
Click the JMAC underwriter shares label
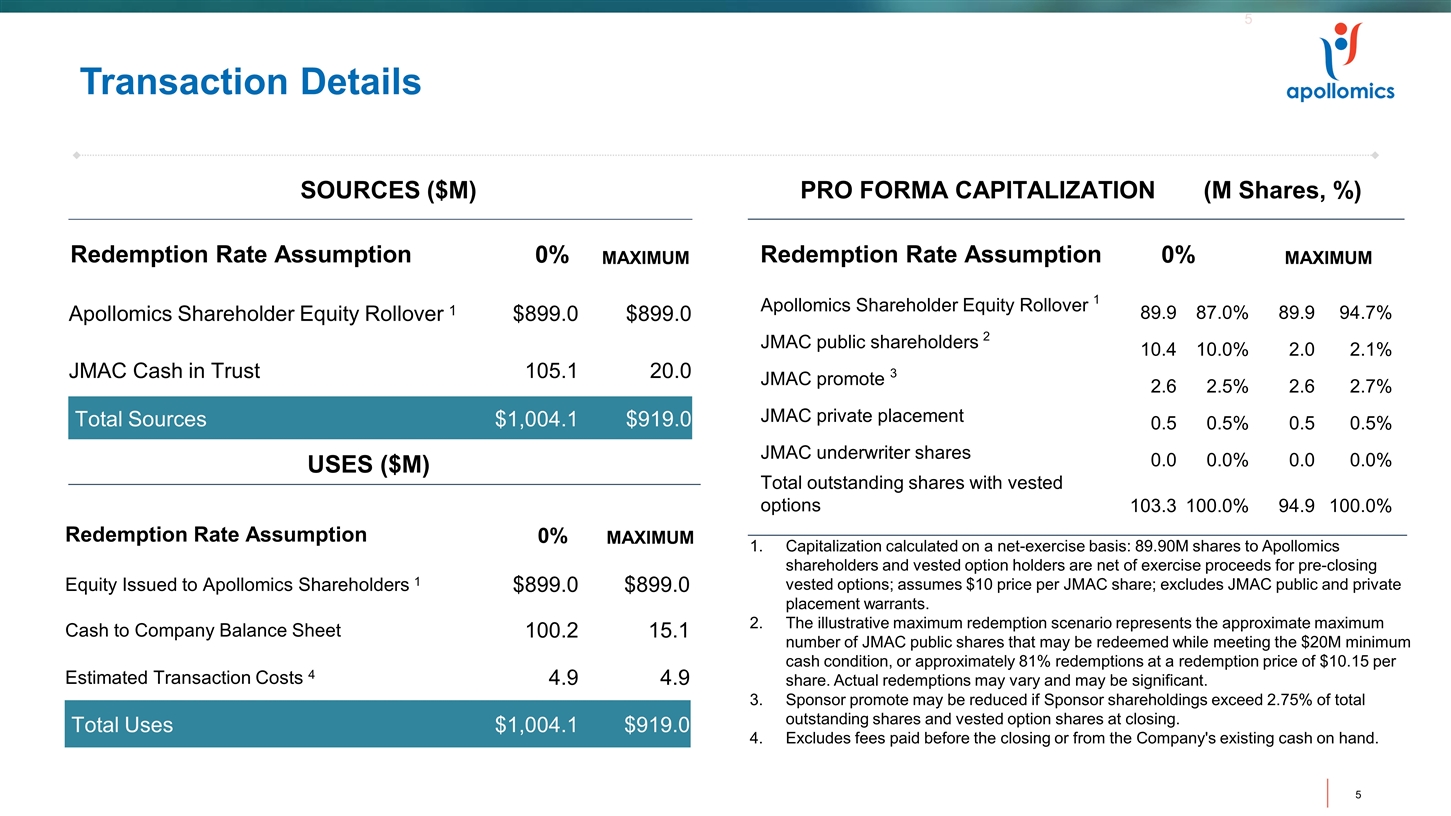coord(865,452)
